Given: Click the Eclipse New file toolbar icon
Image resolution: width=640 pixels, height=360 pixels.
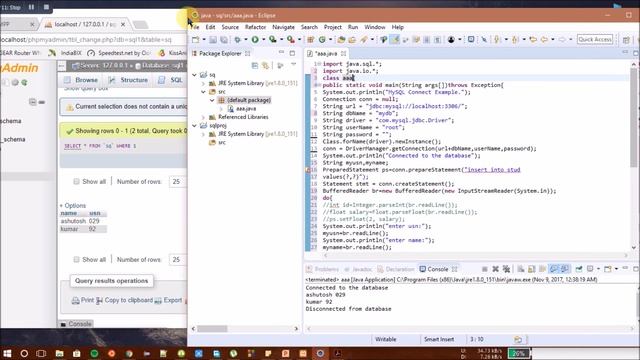Looking at the screenshot, I should pyautogui.click(x=196, y=40).
